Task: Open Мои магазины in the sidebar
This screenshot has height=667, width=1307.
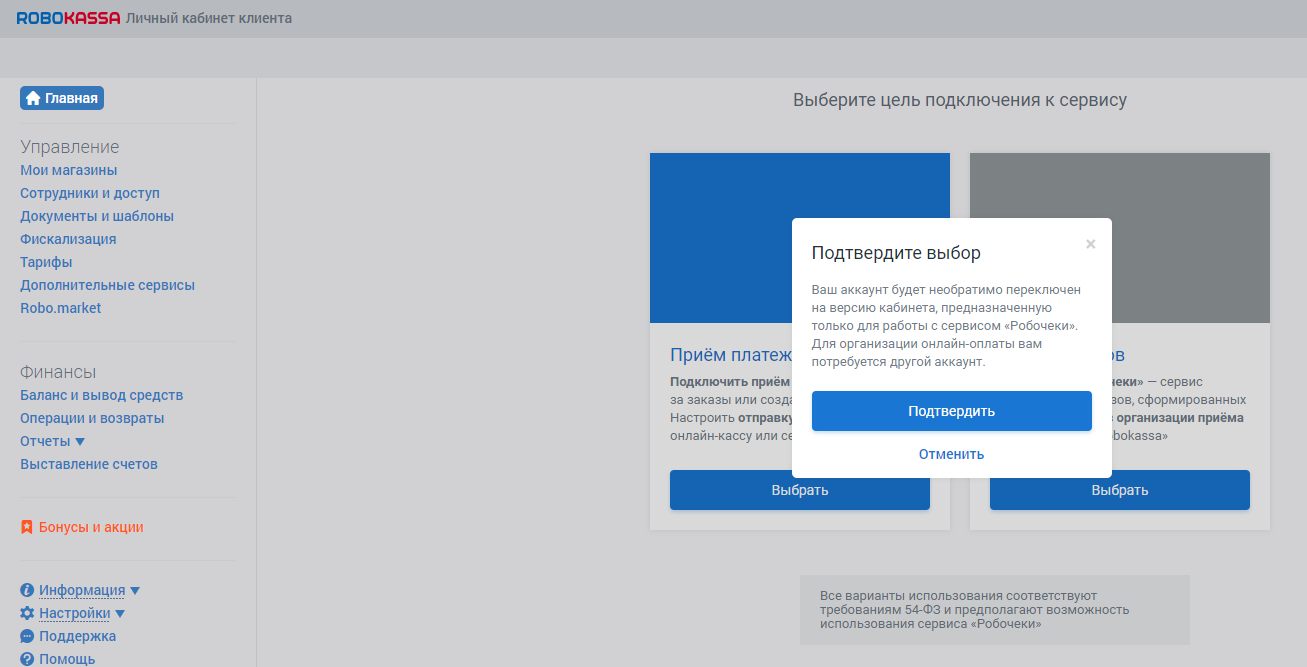Action: (68, 170)
